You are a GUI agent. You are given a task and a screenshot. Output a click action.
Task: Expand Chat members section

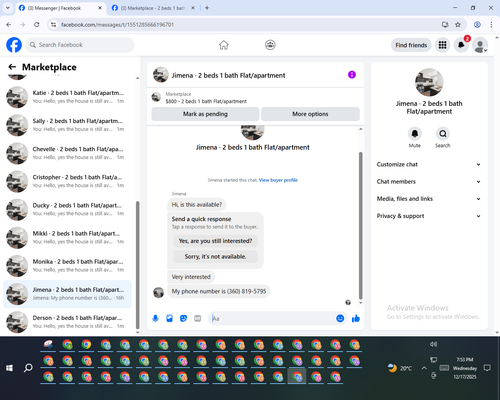tap(429, 182)
